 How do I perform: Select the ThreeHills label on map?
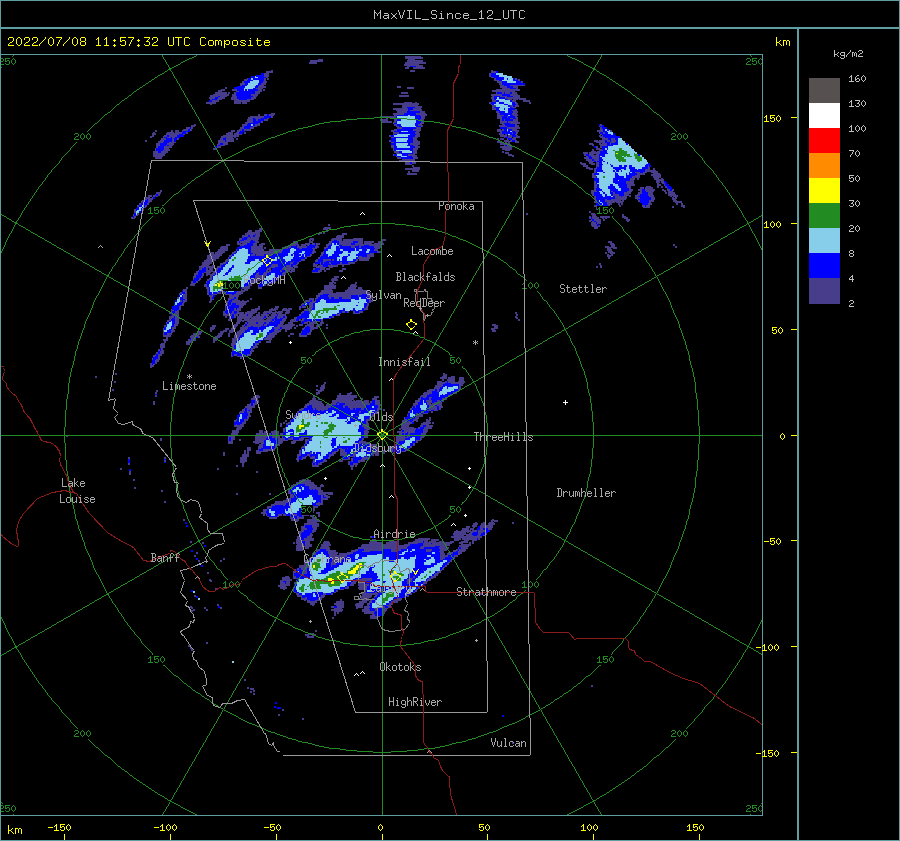tap(503, 437)
